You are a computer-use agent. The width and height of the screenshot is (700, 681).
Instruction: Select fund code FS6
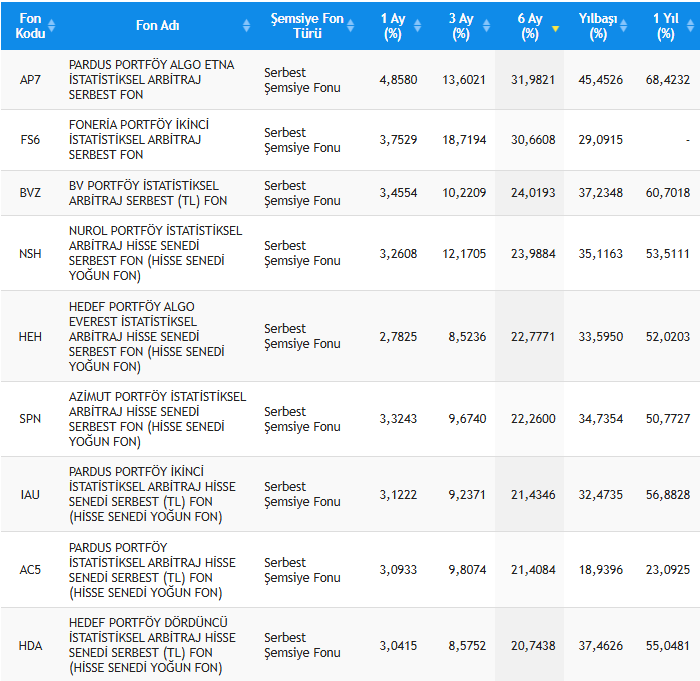[x=30, y=140]
